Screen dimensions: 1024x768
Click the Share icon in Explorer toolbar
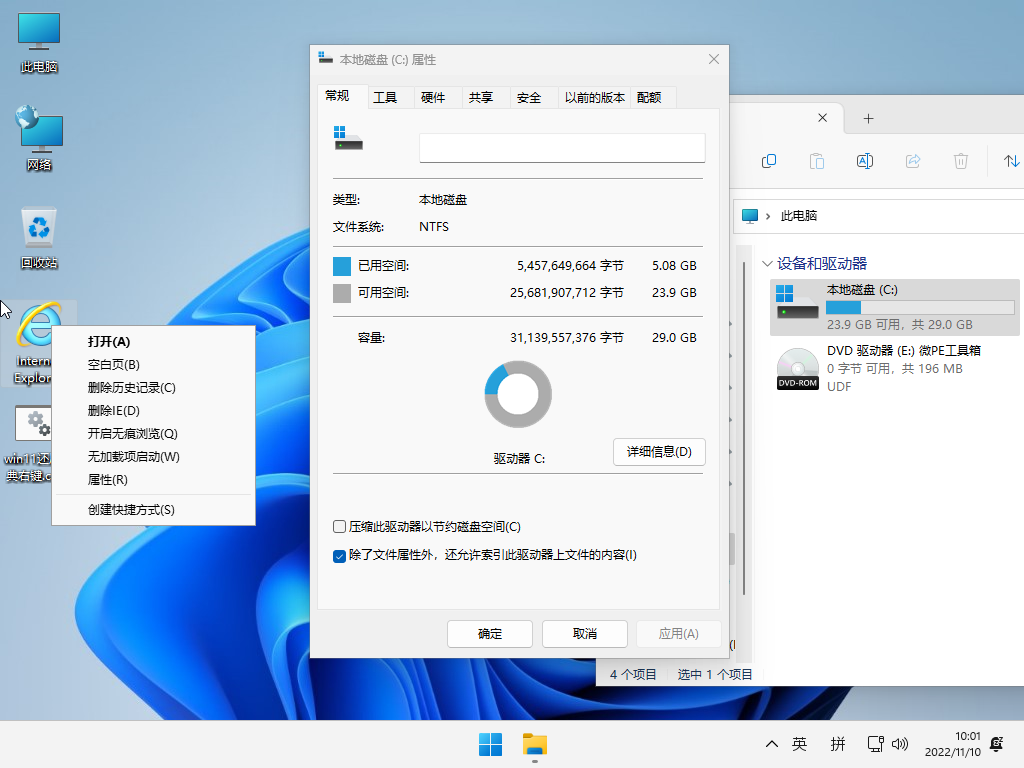[x=912, y=161]
